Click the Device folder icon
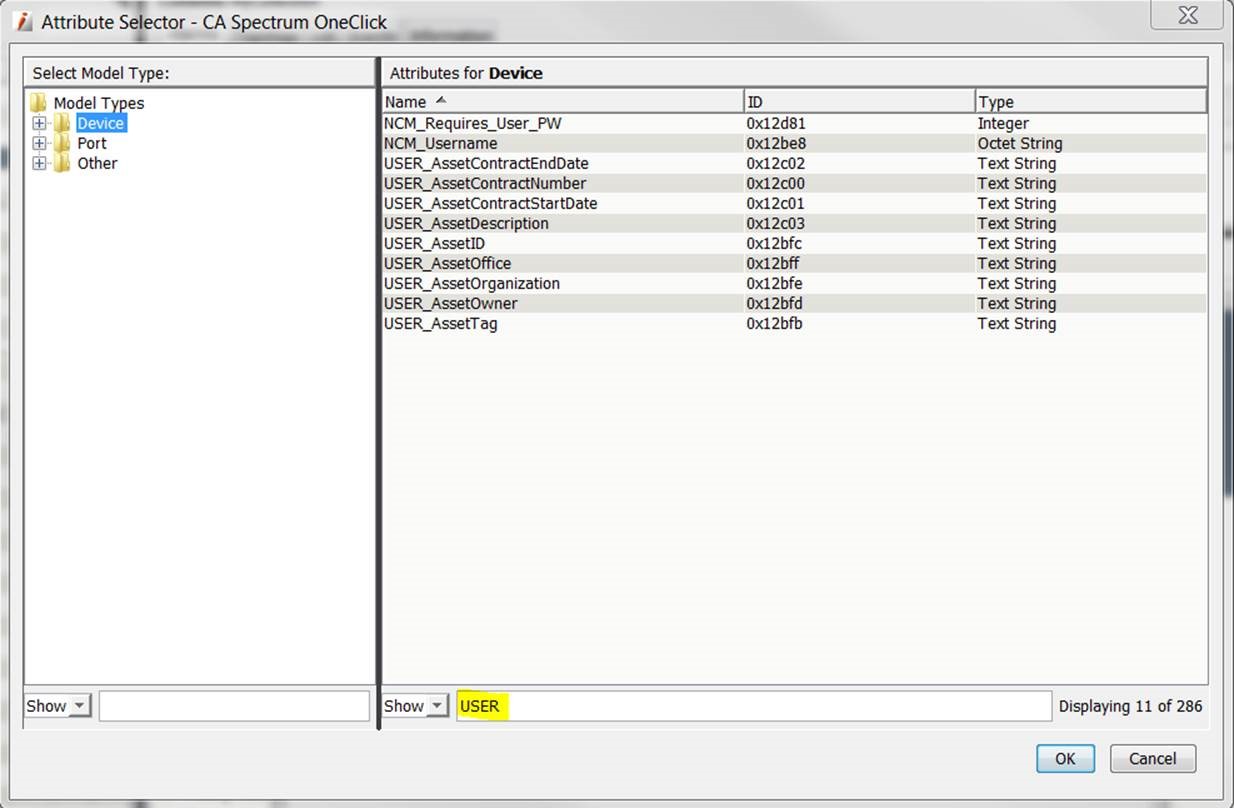1234x808 pixels. 62,123
